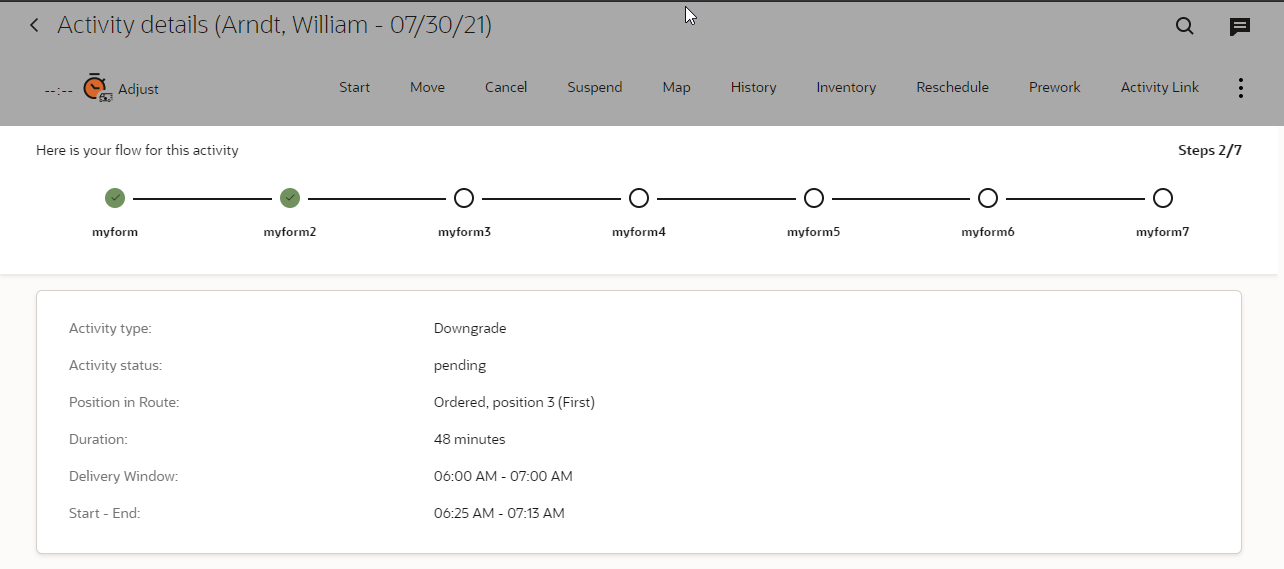
Task: Jump to the myform6 step marker
Action: (988, 198)
